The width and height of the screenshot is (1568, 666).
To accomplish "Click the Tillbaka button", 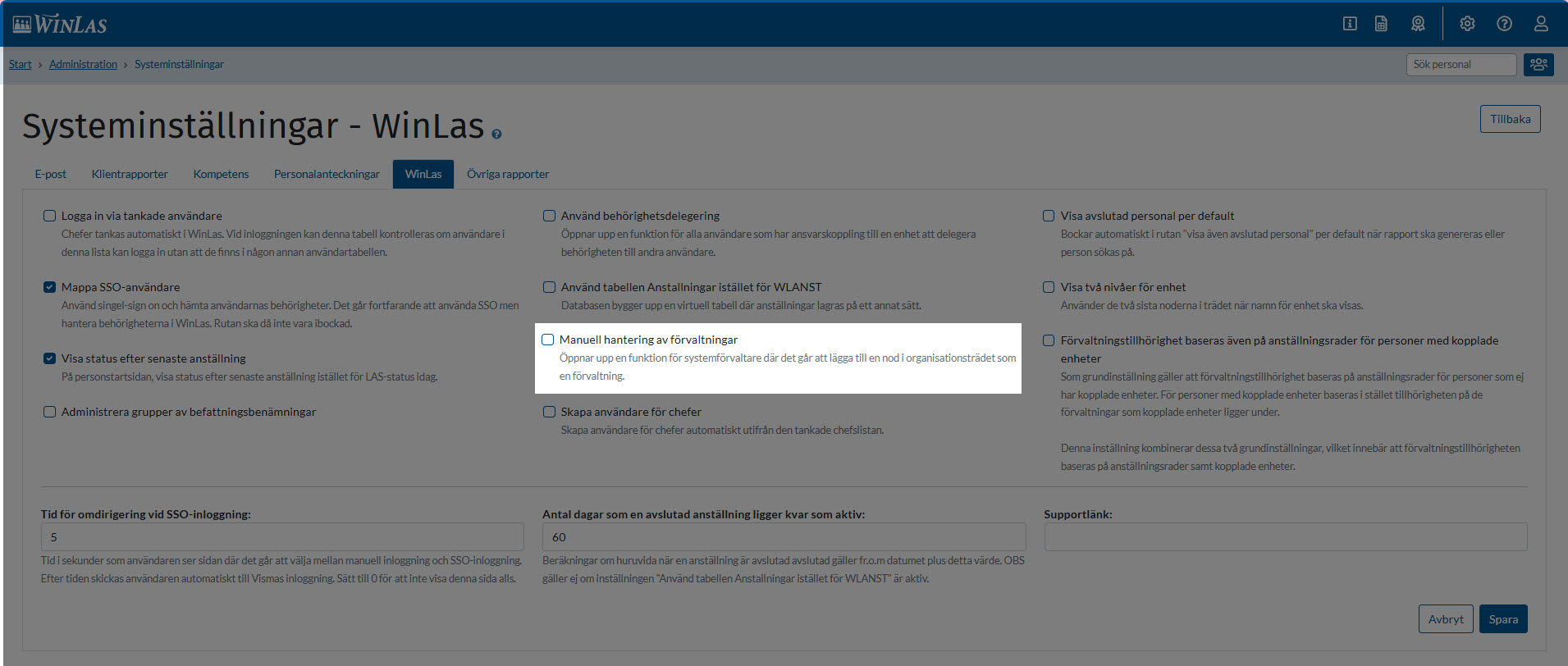I will (x=1510, y=119).
